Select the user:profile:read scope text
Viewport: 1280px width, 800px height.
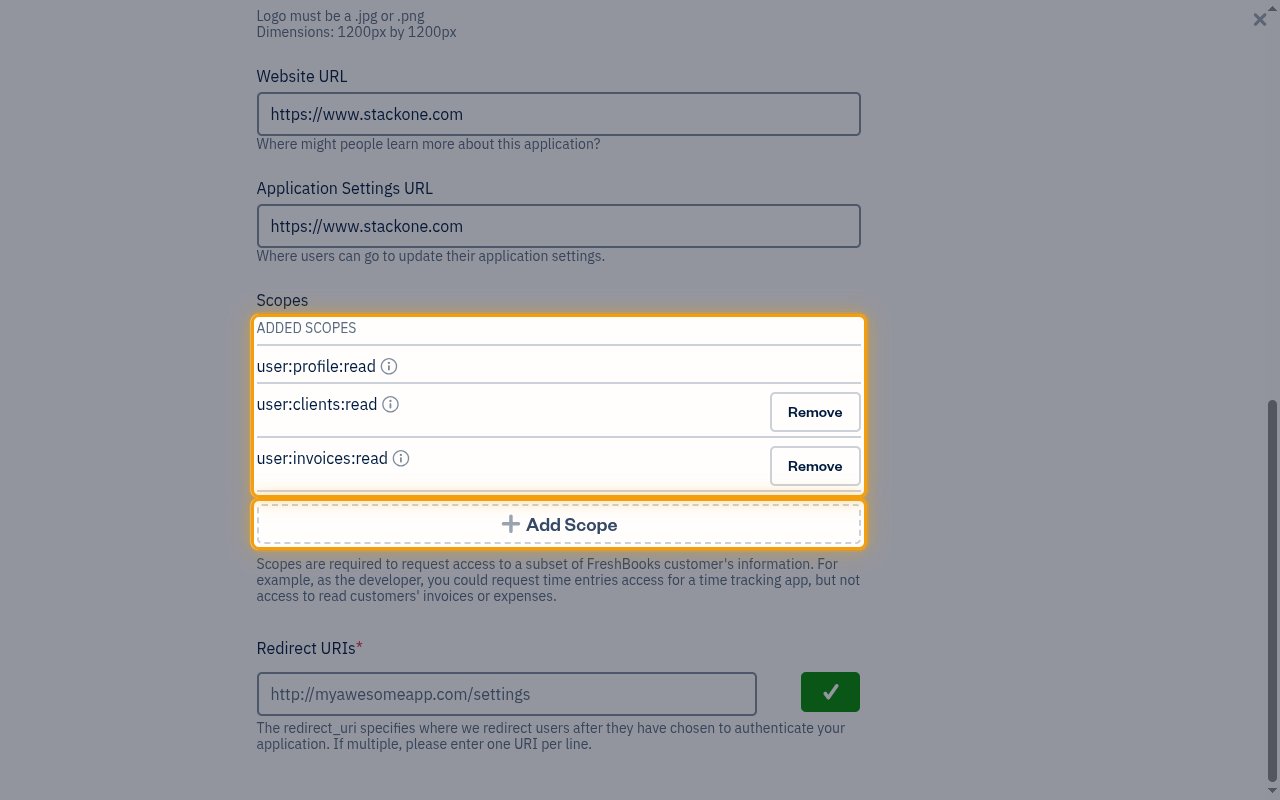[316, 366]
